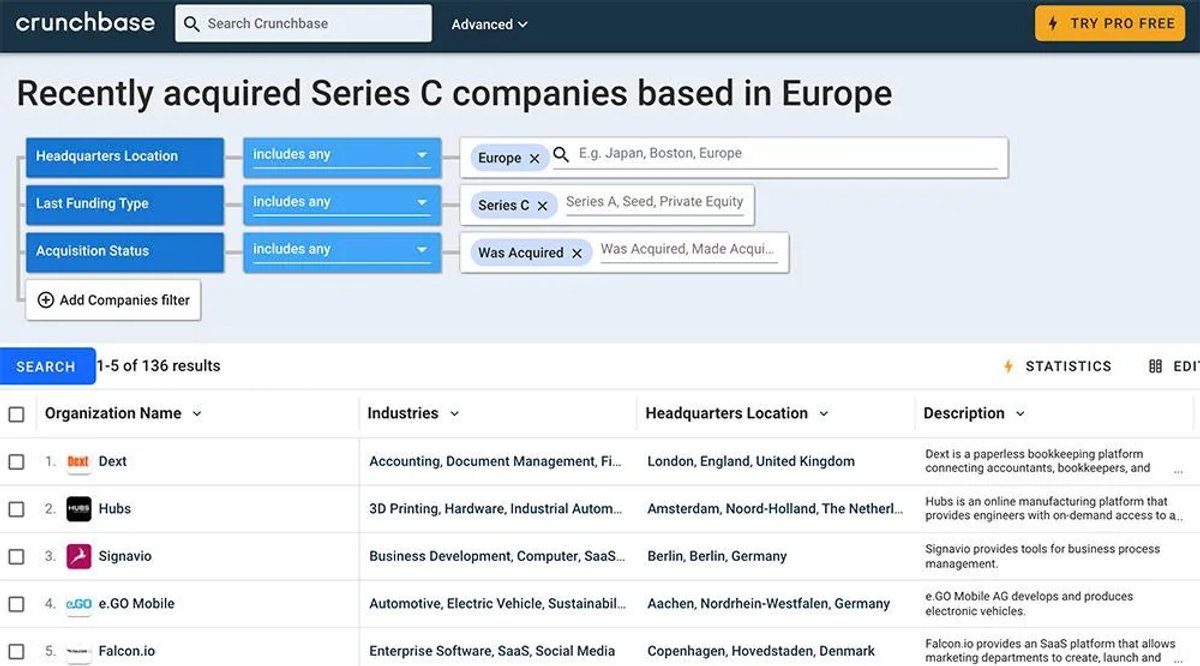Focus the location input with Japan, Boston placeholder
Screen dimensions: 1200x666
tap(787, 154)
